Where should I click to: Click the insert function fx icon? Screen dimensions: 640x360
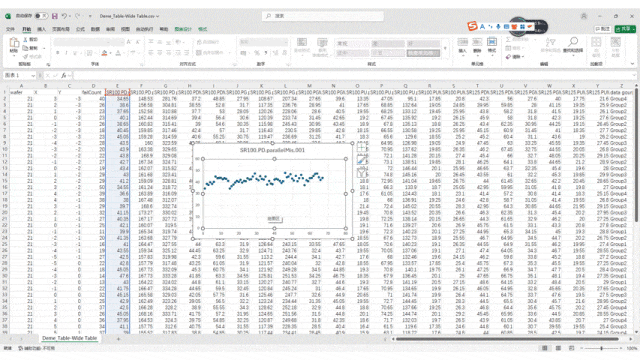pyautogui.click(x=64, y=76)
